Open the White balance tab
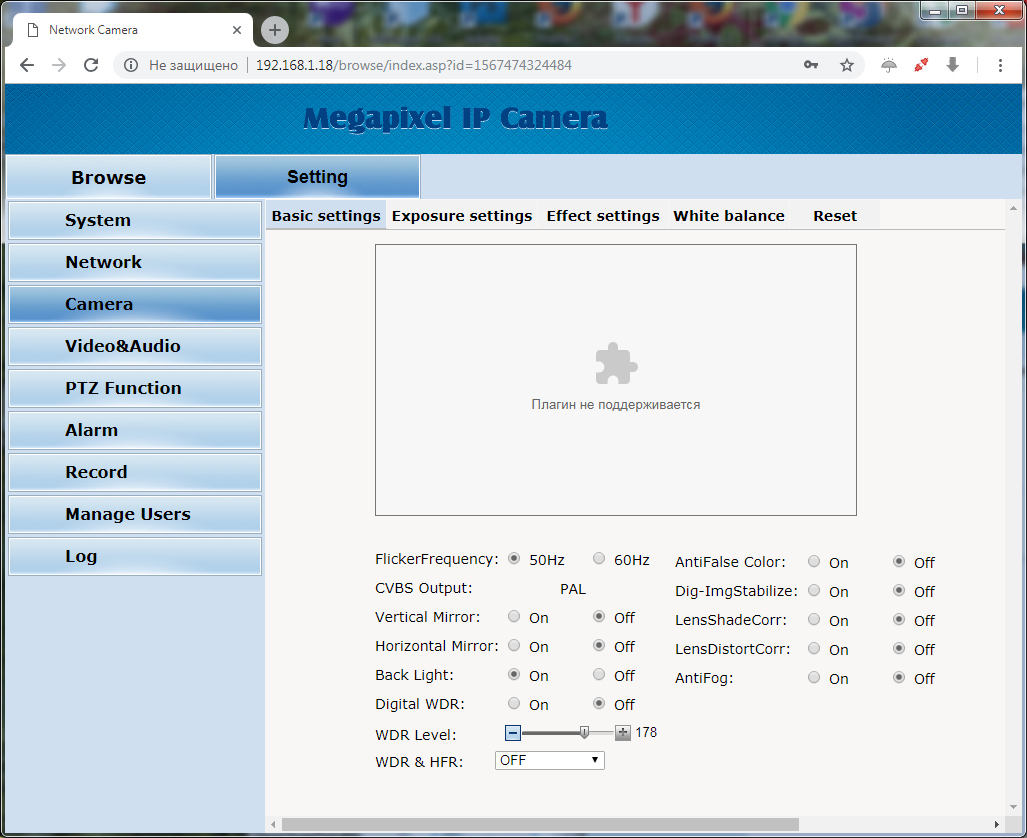The width and height of the screenshot is (1027, 838). pyautogui.click(x=729, y=216)
